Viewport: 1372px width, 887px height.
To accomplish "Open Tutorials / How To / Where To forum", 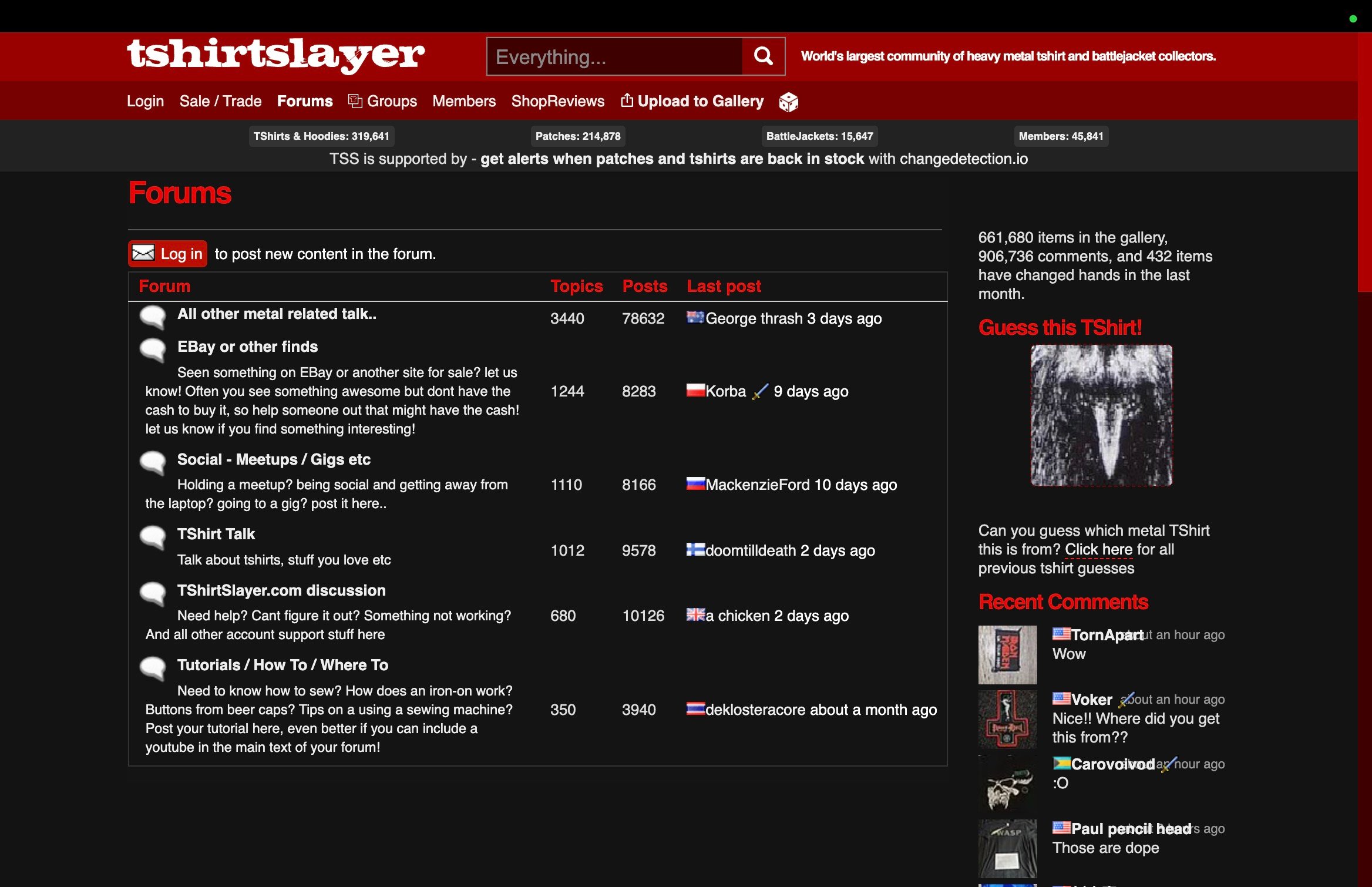I will point(283,665).
